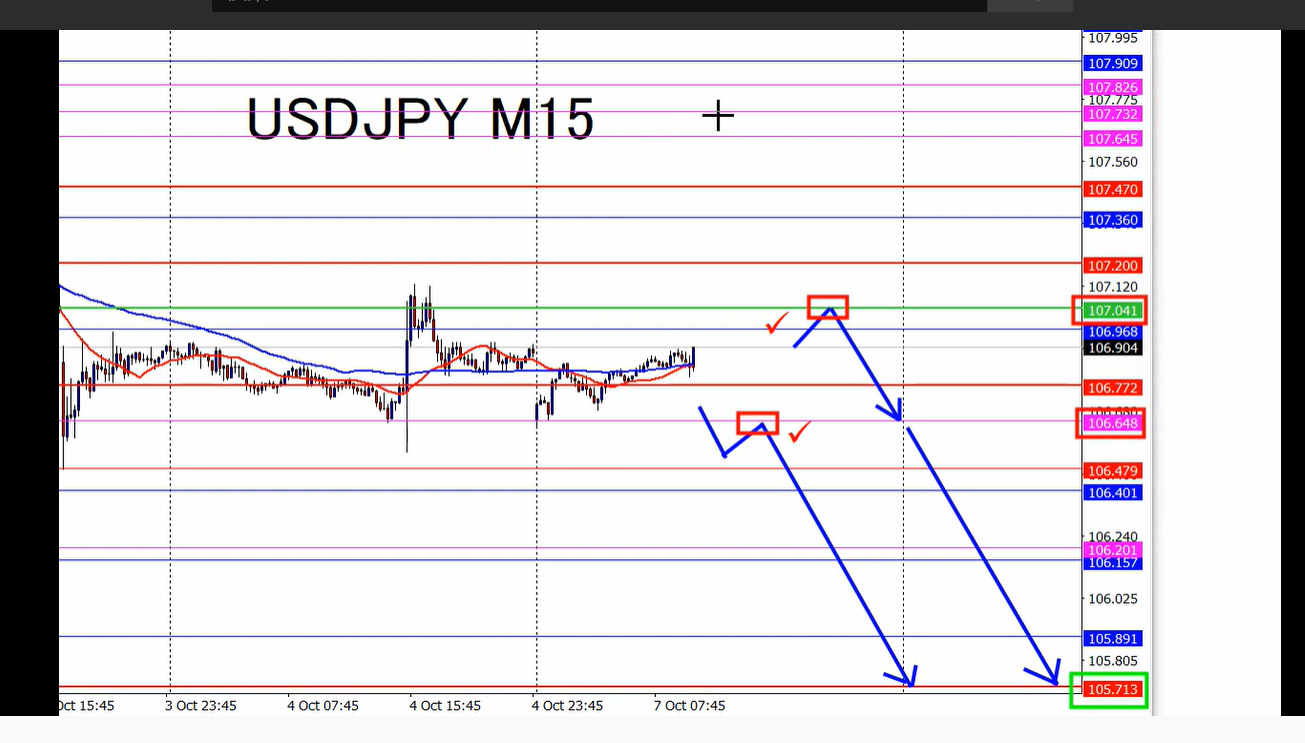The width and height of the screenshot is (1305, 743).
Task: Click the 105.805 price axis value
Action: click(x=1113, y=661)
